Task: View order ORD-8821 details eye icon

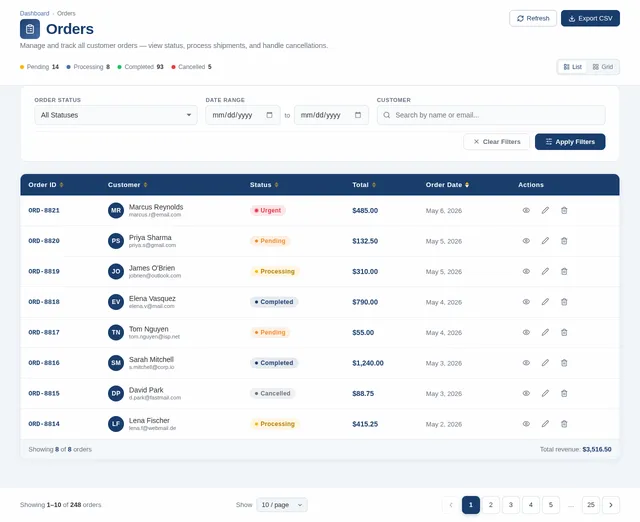Action: (526, 211)
